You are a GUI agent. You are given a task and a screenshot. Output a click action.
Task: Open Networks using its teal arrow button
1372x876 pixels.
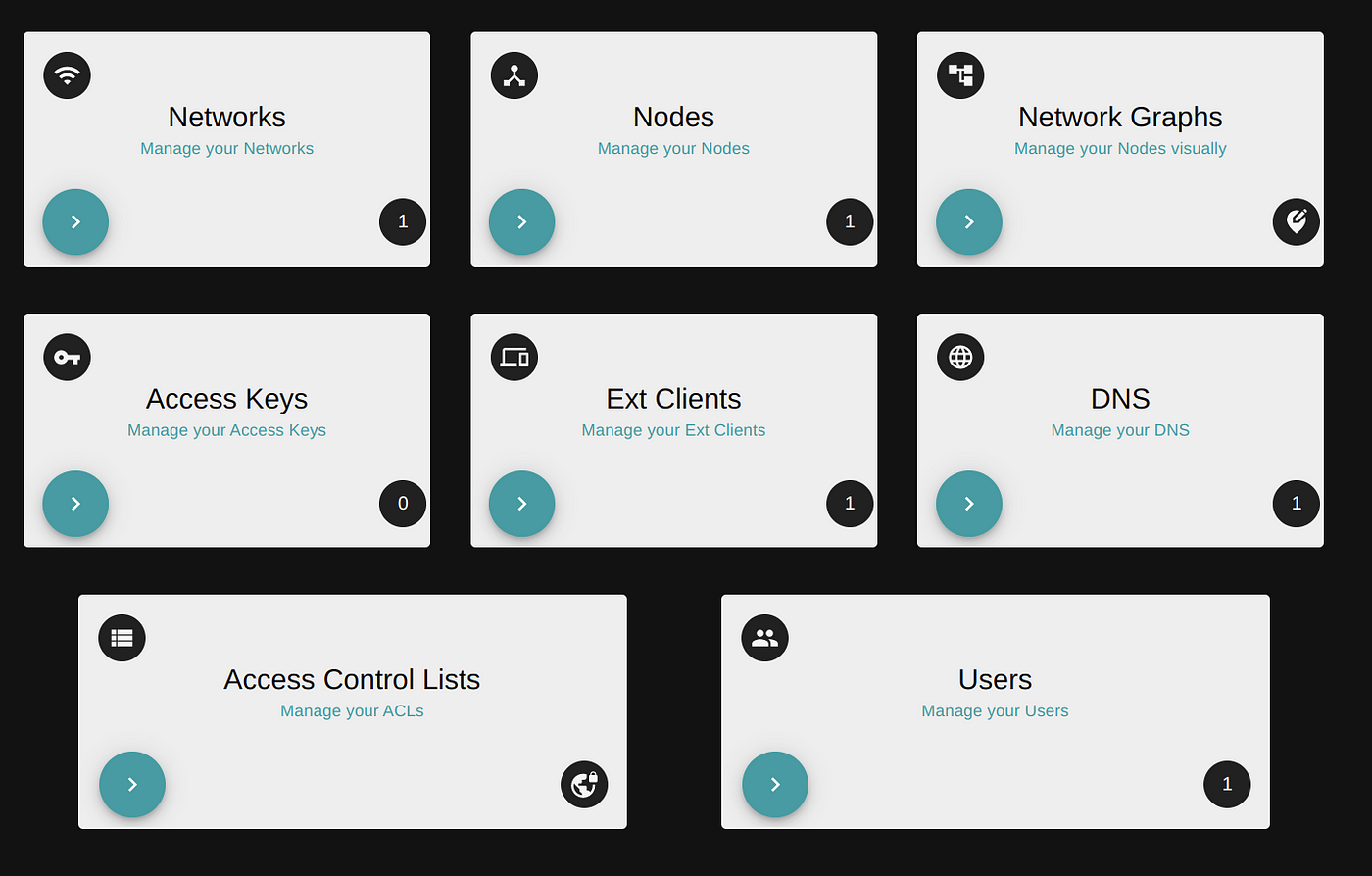[x=75, y=222]
